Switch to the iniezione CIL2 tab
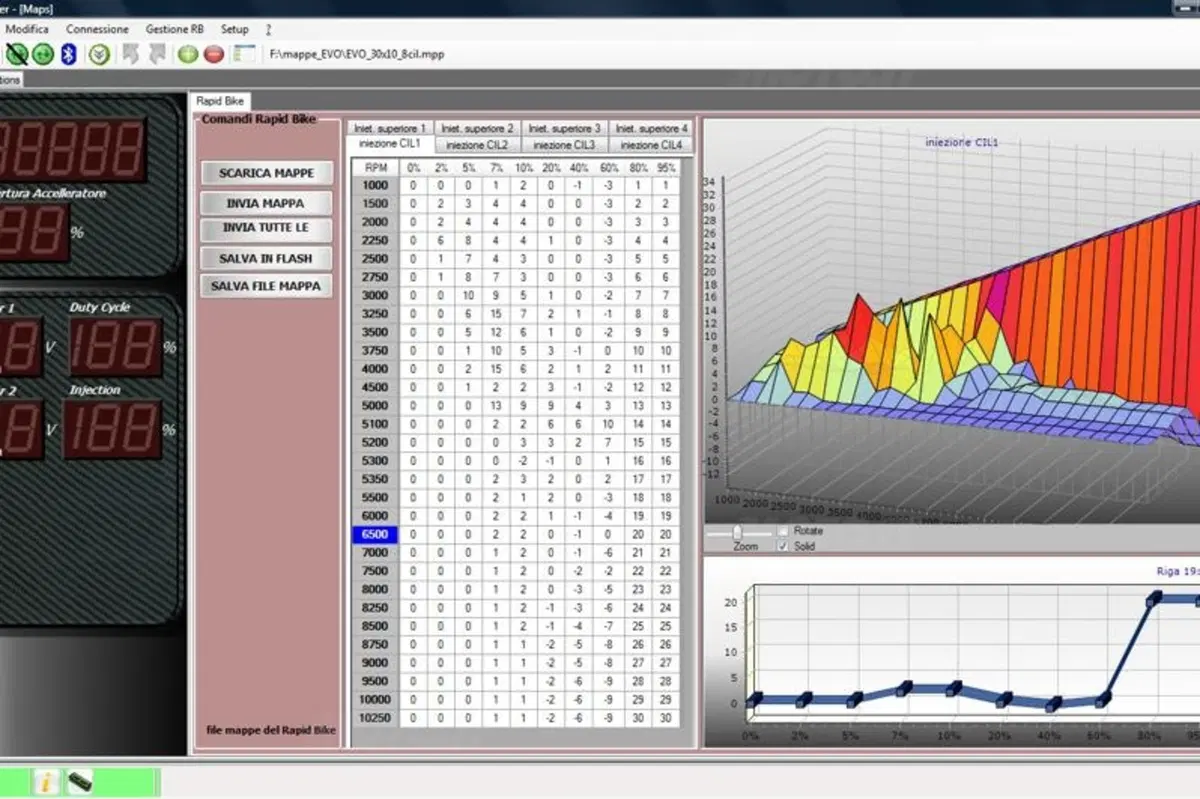 477,145
